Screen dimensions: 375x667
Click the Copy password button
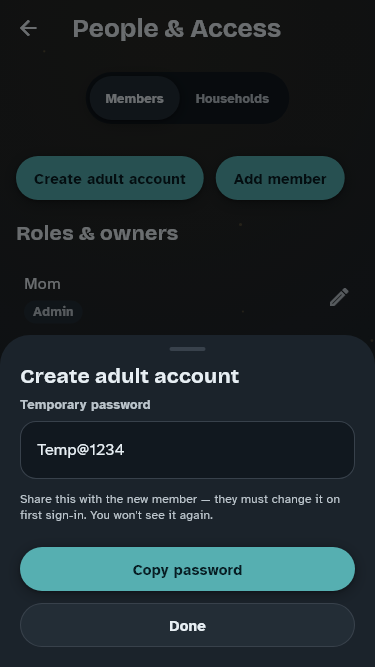(x=188, y=569)
